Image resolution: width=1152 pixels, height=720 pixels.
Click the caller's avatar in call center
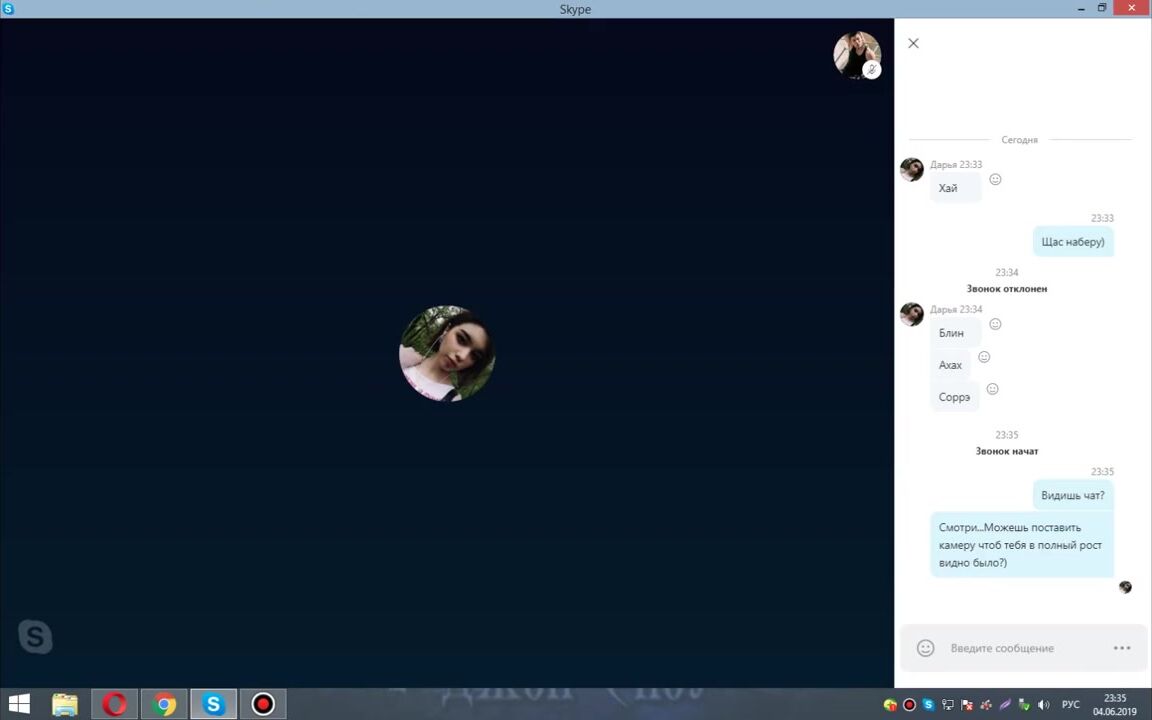447,353
